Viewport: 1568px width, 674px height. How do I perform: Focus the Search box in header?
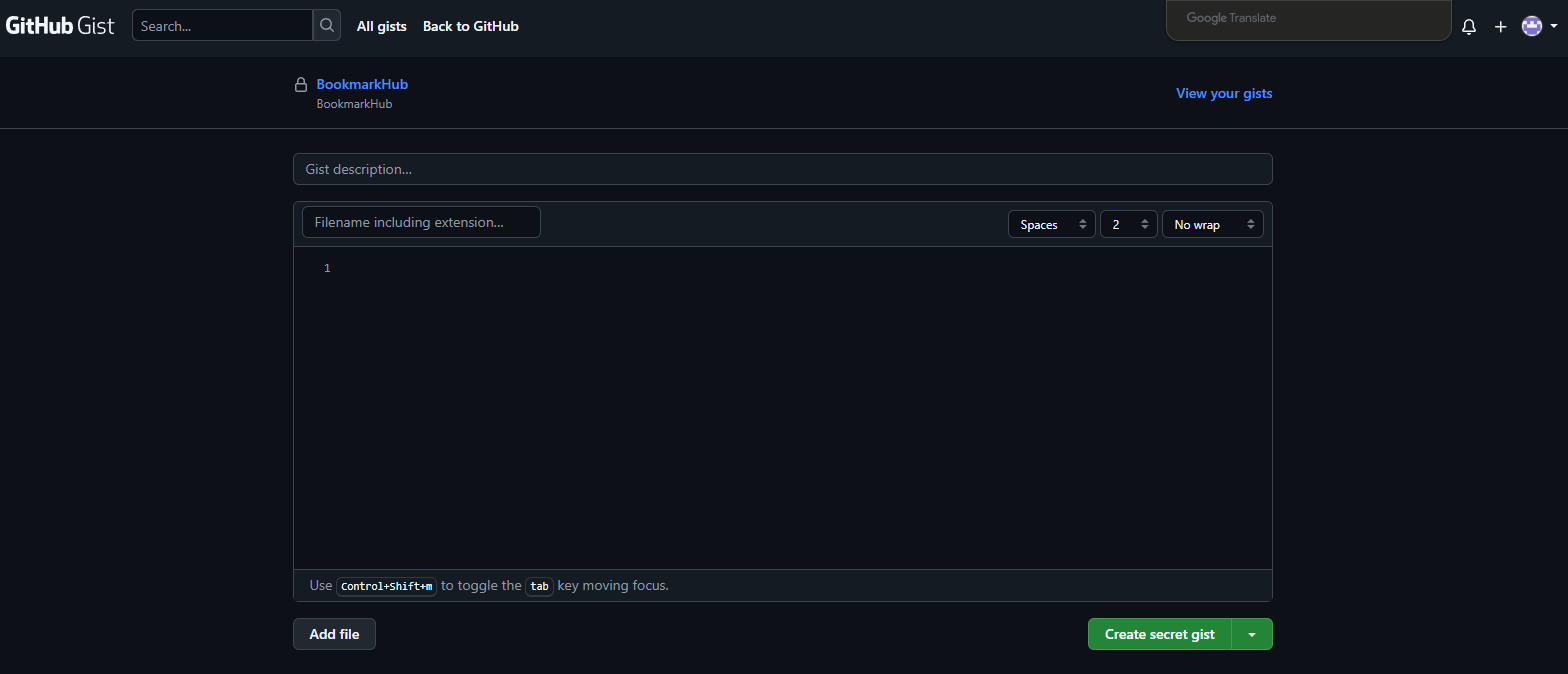222,26
